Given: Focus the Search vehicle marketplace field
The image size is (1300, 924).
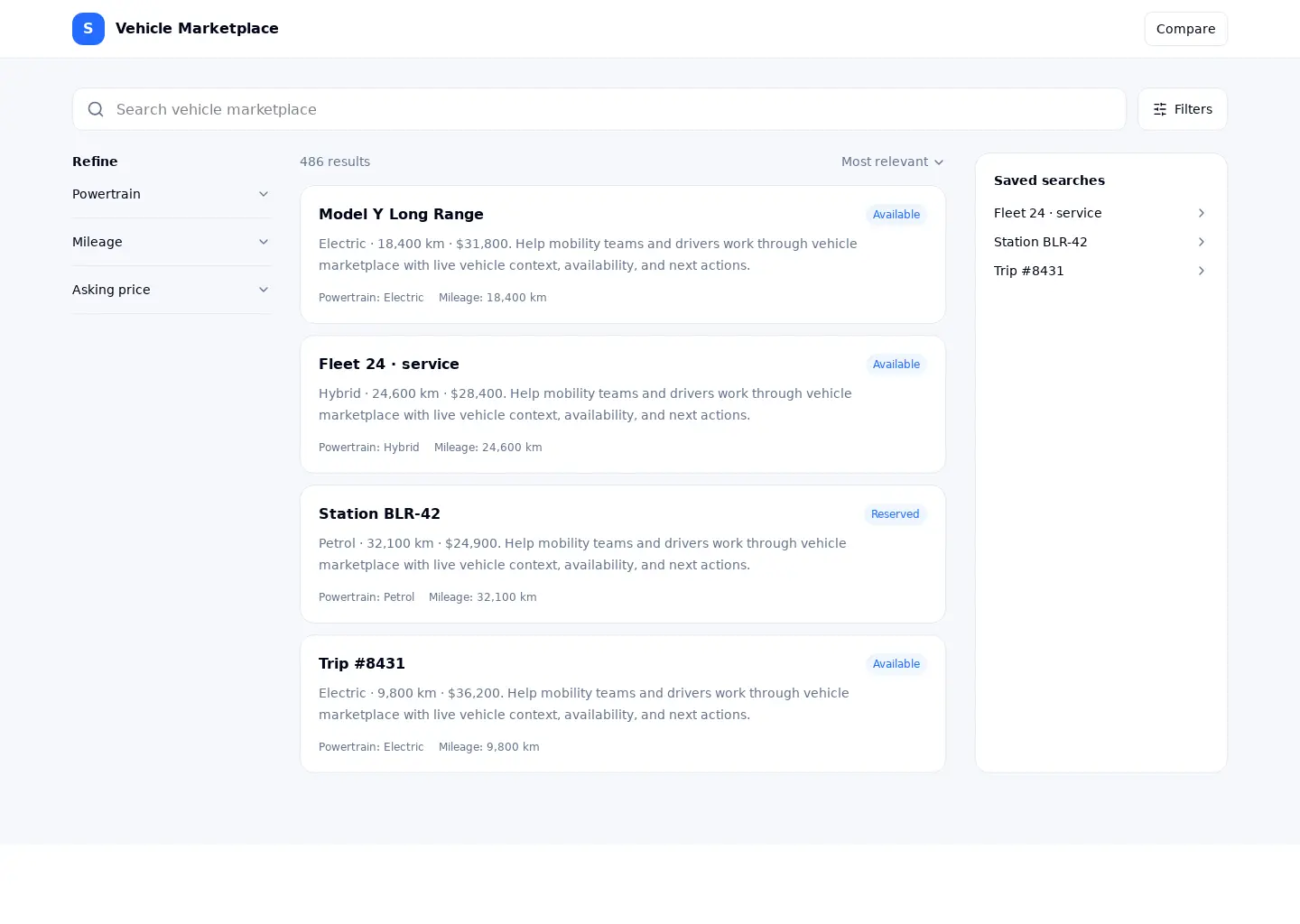Looking at the screenshot, I should (599, 109).
